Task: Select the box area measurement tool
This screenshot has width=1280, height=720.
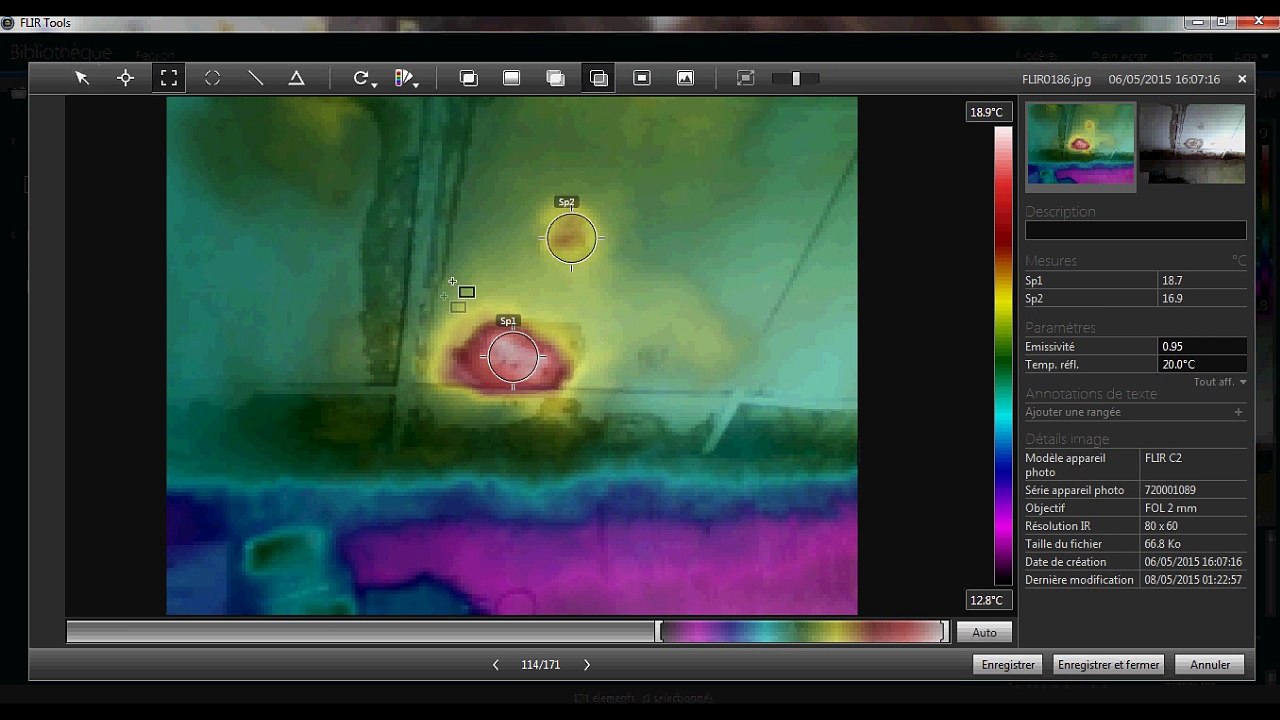Action: click(x=169, y=78)
